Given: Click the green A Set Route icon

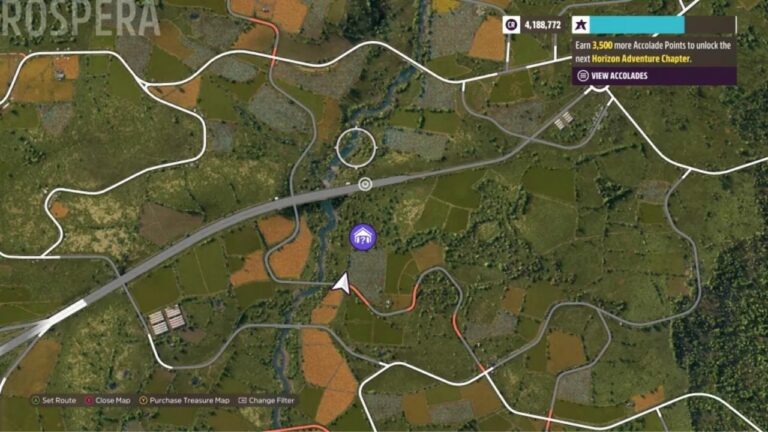Looking at the screenshot, I should [x=36, y=401].
